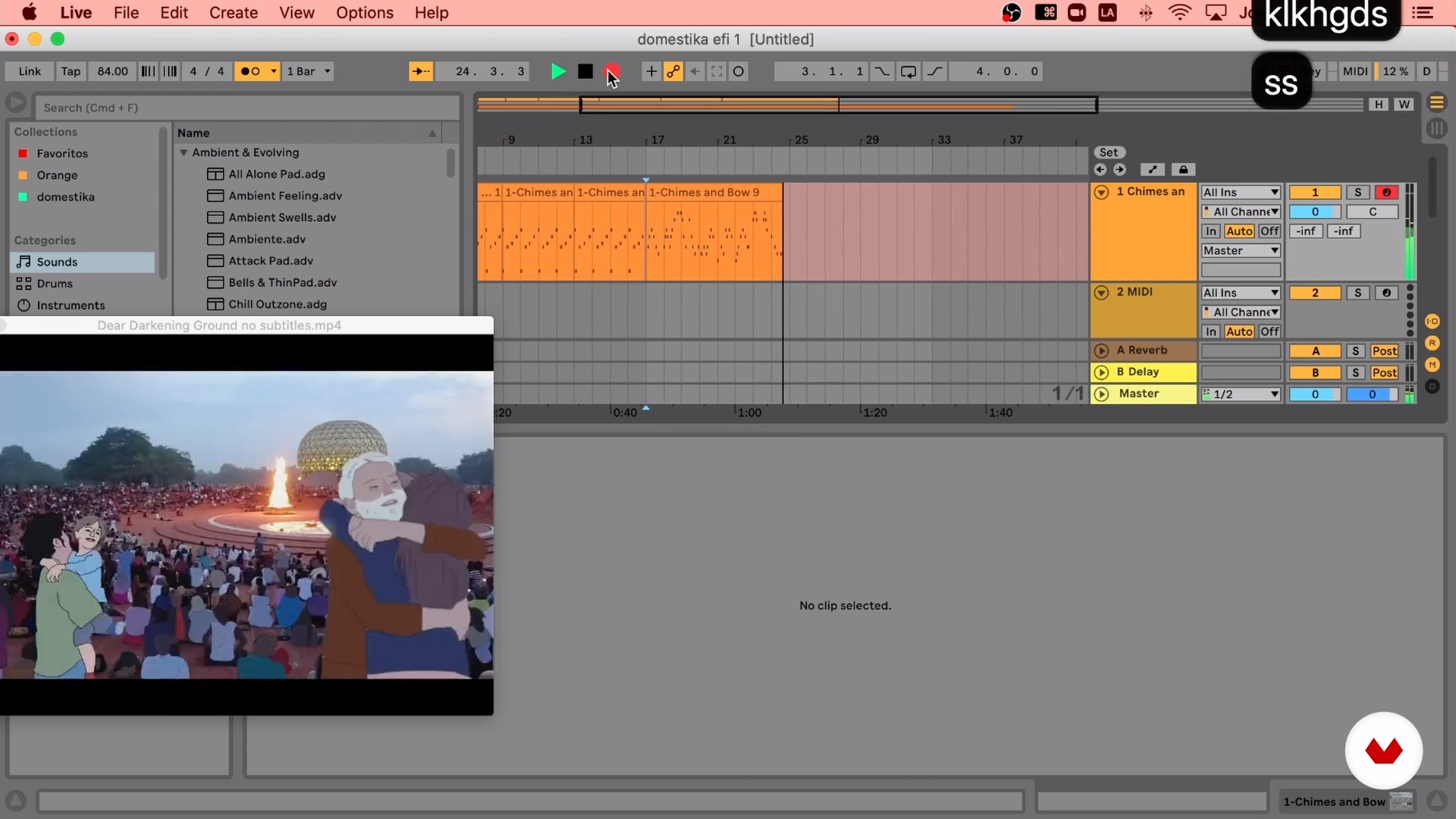Deactivate track 1 activator button
This screenshot has height=819, width=1456.
tap(1315, 193)
